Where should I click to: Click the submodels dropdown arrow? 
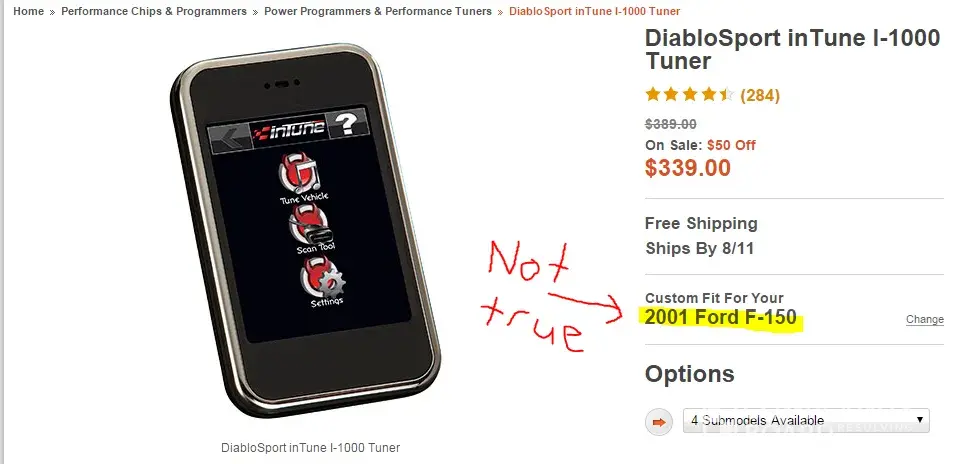tap(920, 420)
